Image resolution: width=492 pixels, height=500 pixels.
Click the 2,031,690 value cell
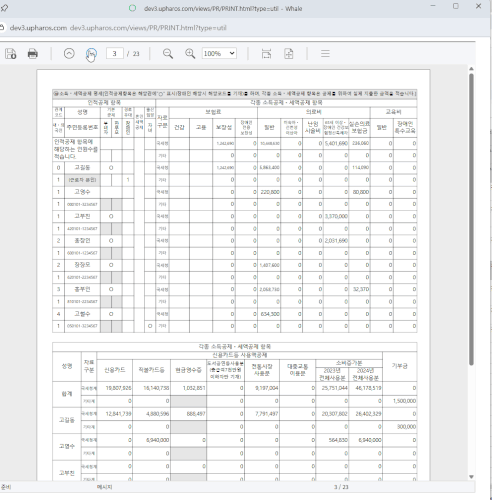click(x=336, y=241)
